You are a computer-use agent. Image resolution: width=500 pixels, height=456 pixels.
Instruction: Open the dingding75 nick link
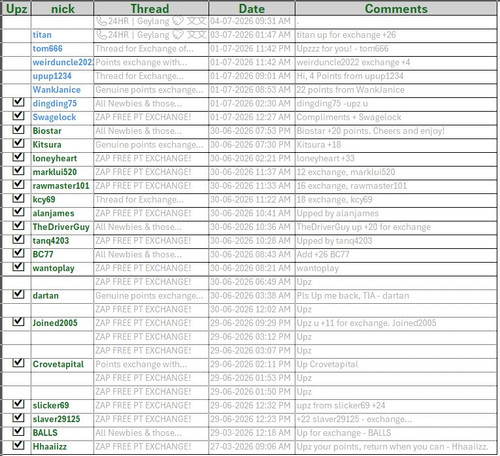(55, 104)
